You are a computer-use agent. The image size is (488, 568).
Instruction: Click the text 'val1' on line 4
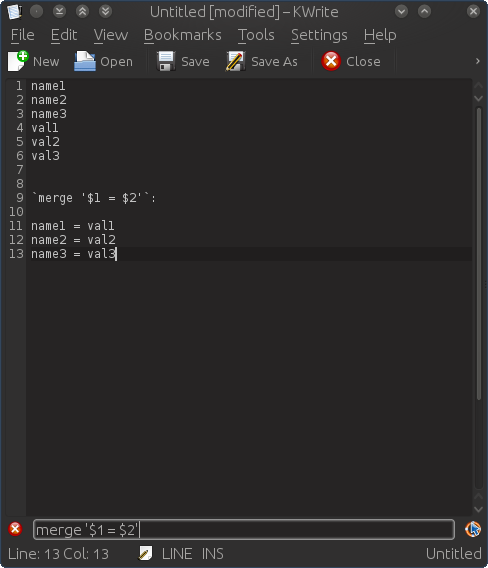click(x=45, y=128)
